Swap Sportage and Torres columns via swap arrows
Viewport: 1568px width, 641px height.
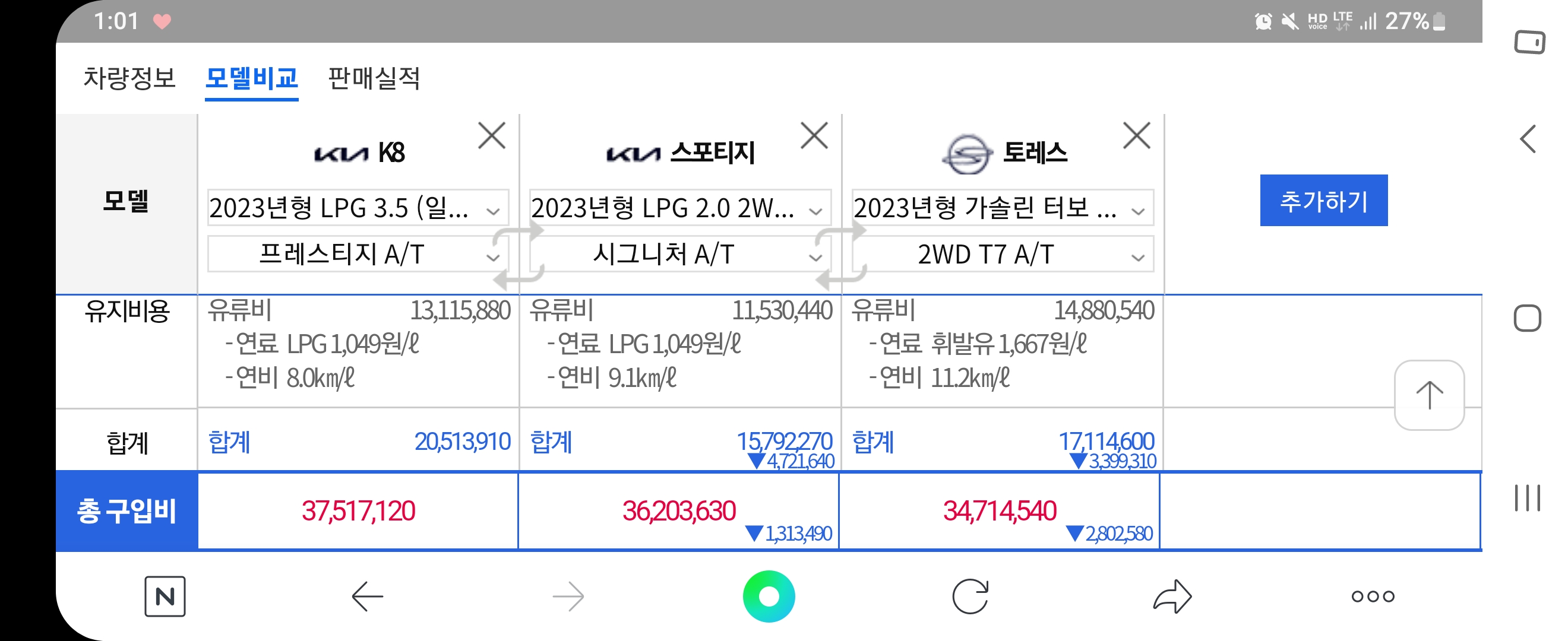[841, 255]
